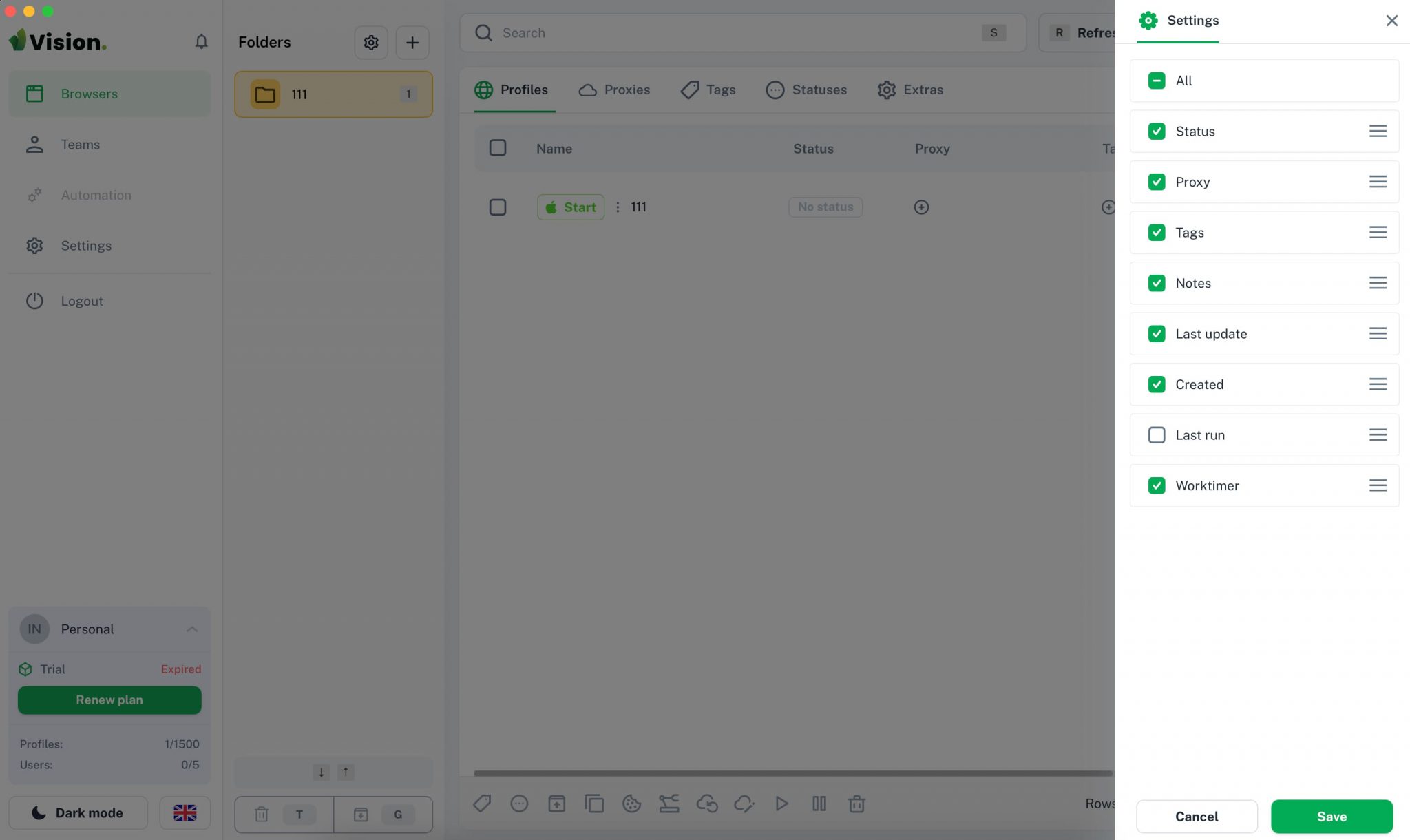
Task: Collapse the Personal account section
Action: point(191,629)
